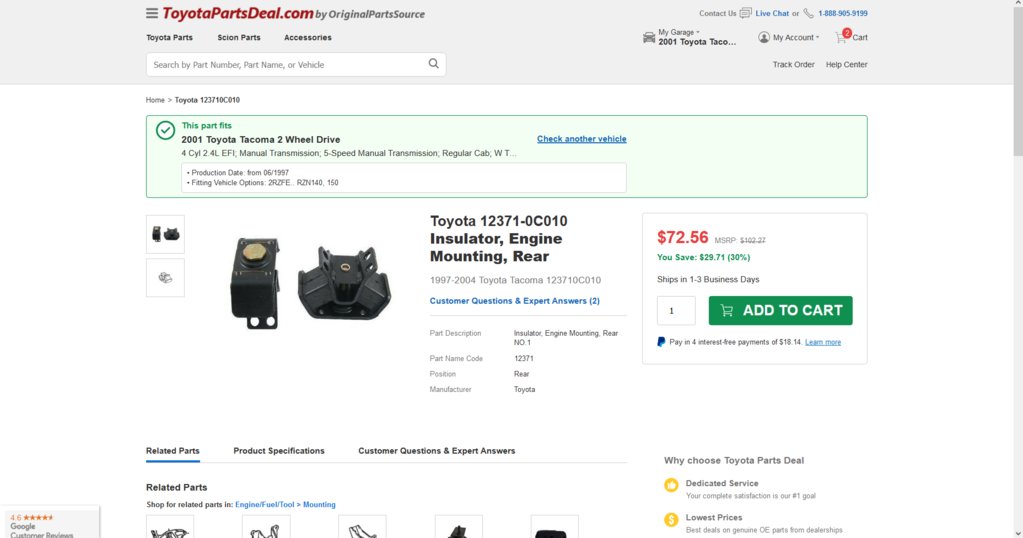Open the PayPal Learn more link

[823, 342]
